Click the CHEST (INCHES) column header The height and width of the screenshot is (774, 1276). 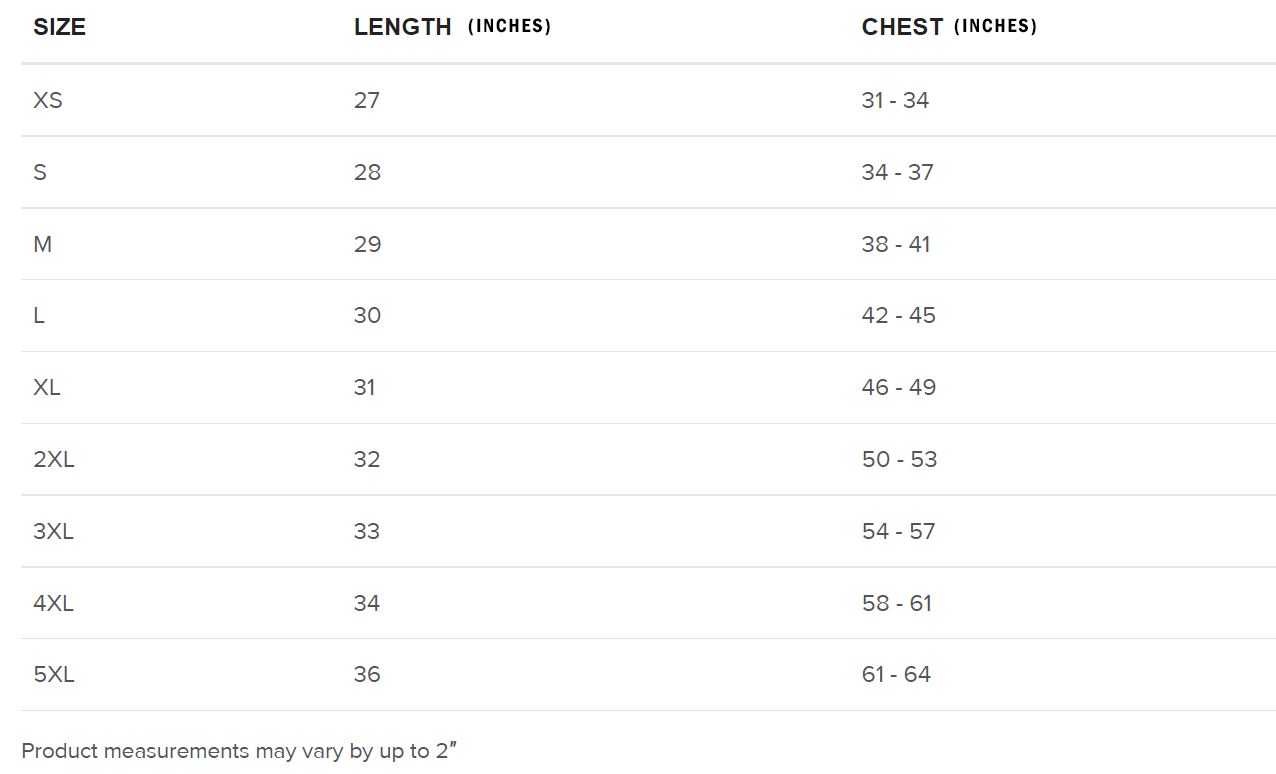tap(949, 27)
